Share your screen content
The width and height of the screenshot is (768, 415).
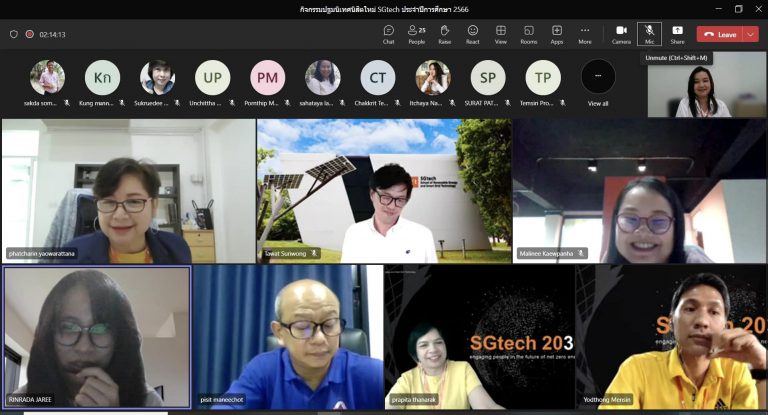pos(677,34)
